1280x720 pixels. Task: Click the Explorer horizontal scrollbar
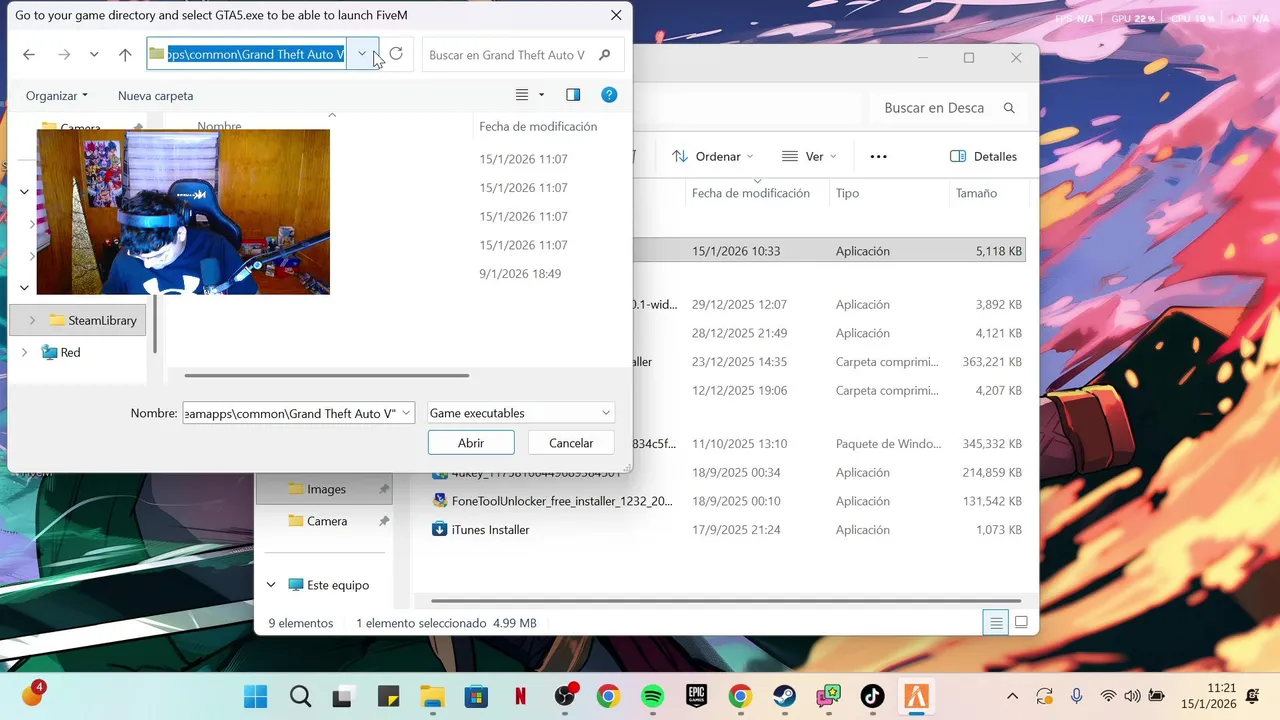pyautogui.click(x=725, y=602)
